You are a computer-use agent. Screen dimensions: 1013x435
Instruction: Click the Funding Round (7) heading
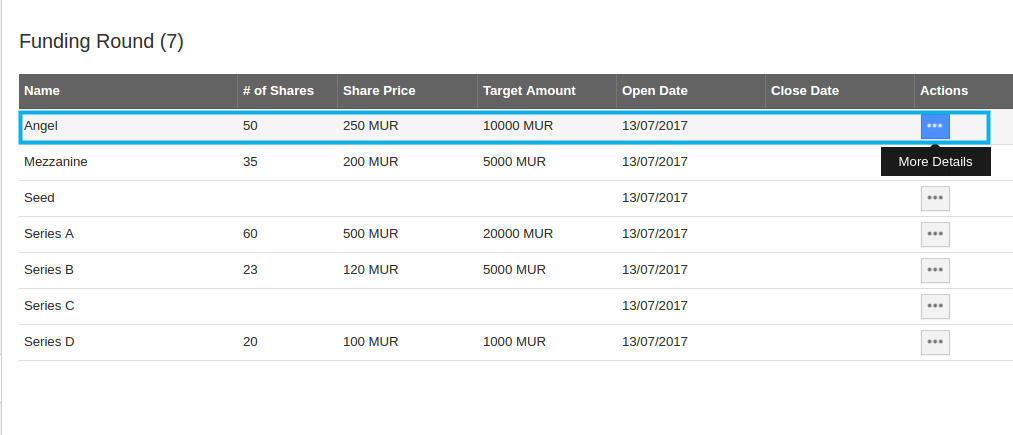tap(102, 42)
